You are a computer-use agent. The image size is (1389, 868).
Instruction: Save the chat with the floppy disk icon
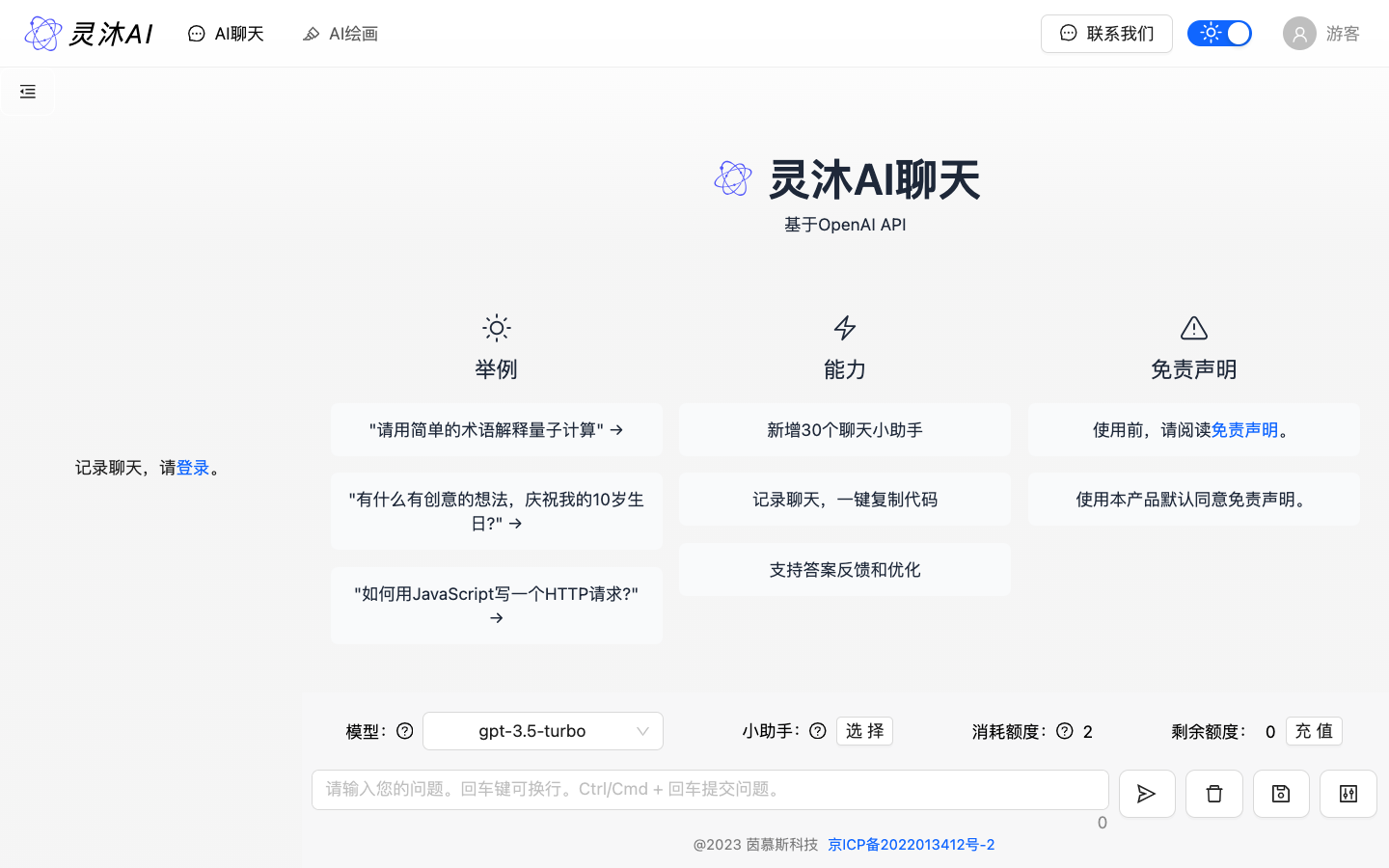click(1281, 793)
